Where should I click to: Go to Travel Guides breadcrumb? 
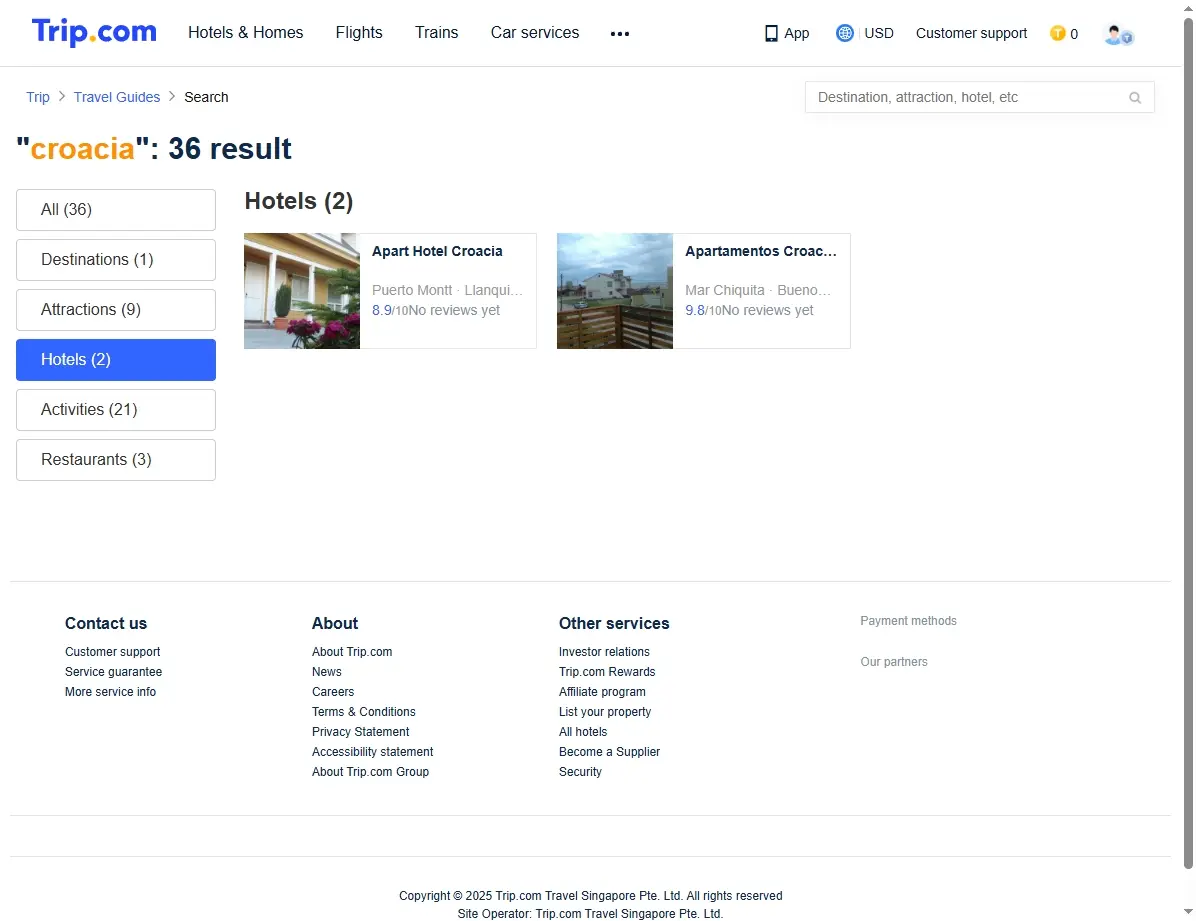(x=117, y=97)
